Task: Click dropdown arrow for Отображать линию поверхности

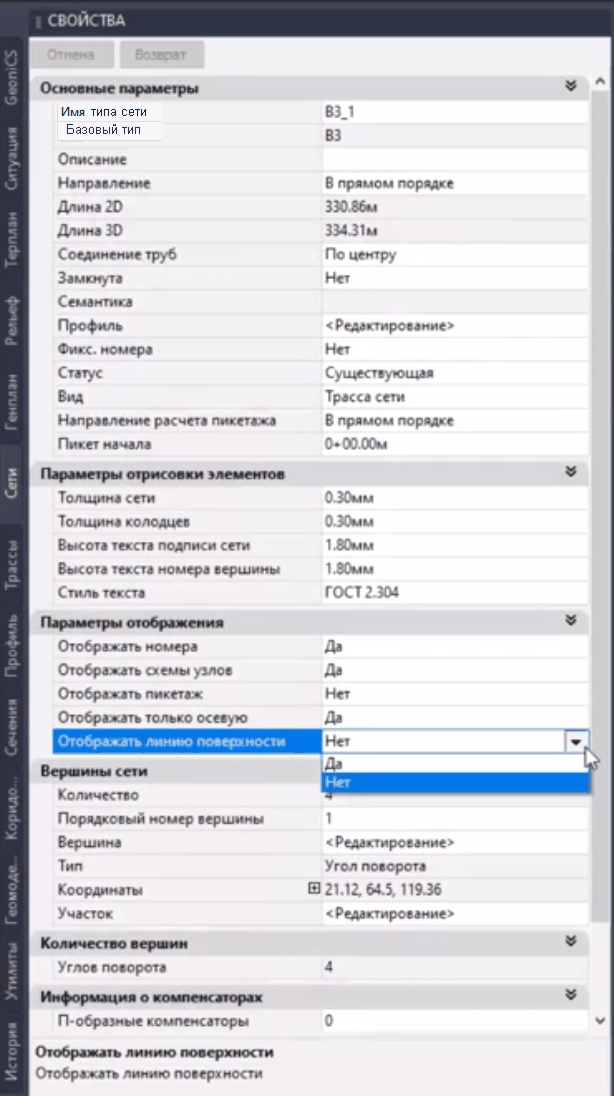Action: (576, 742)
